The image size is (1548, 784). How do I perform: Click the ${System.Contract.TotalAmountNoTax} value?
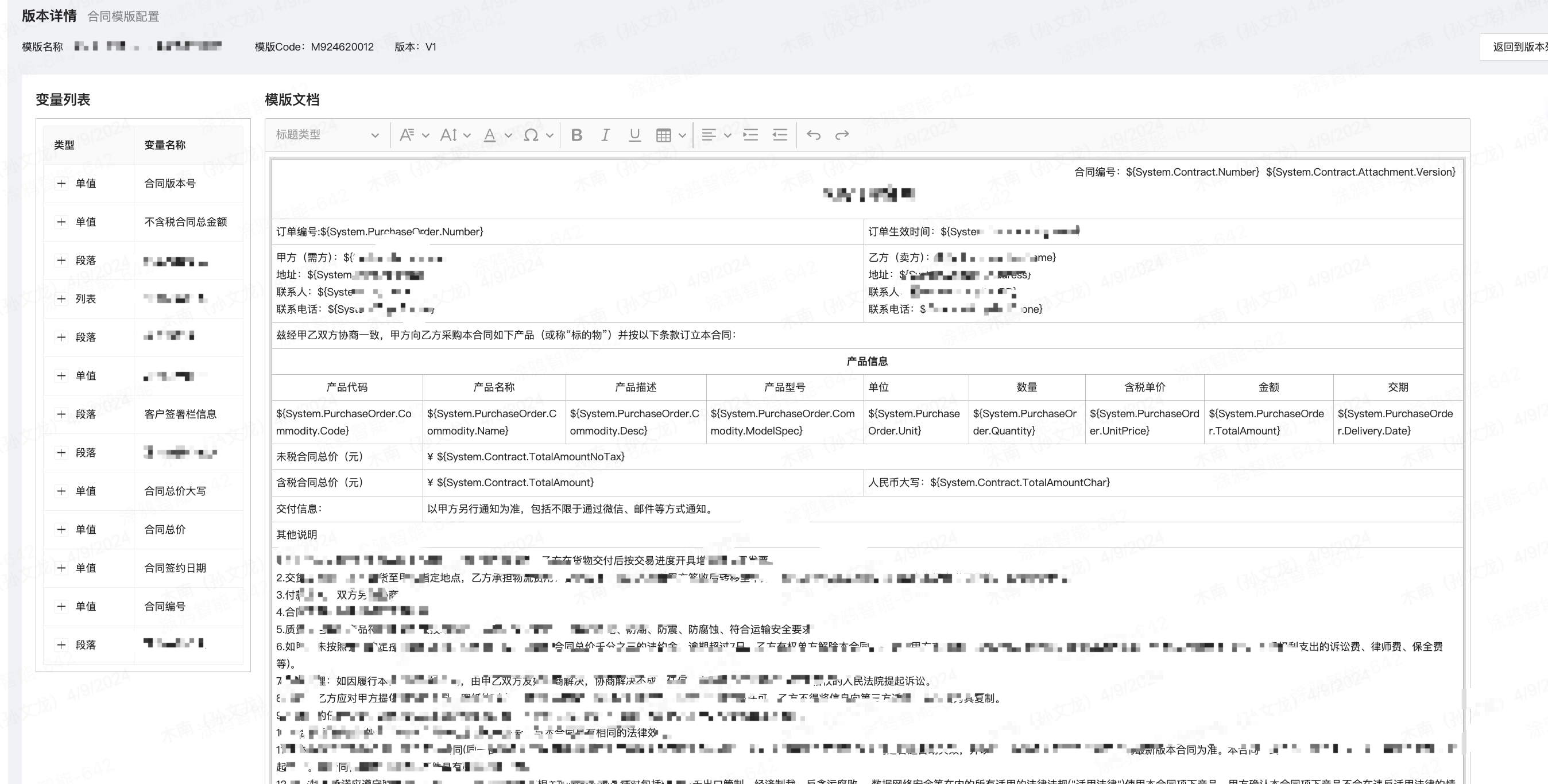pyautogui.click(x=530, y=457)
